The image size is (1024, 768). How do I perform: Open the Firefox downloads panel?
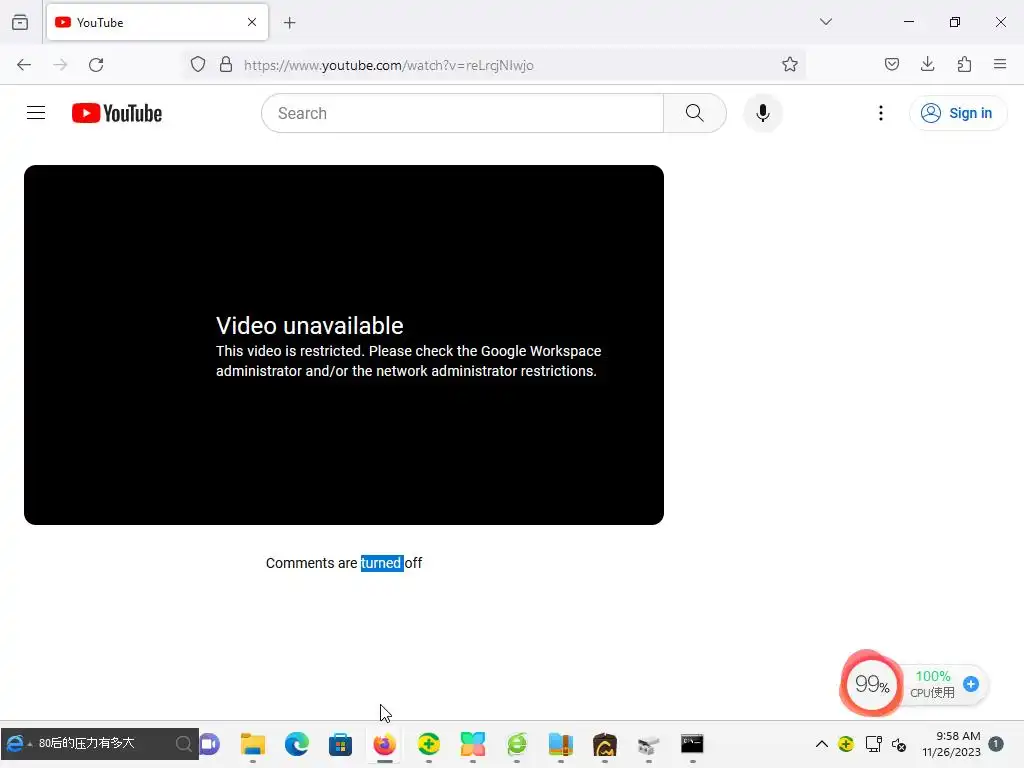point(927,64)
